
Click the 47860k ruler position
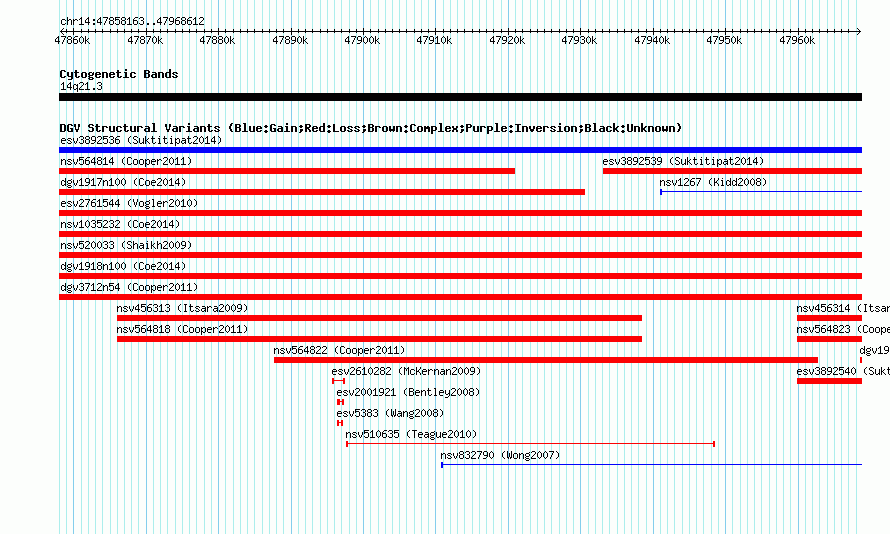click(72, 40)
